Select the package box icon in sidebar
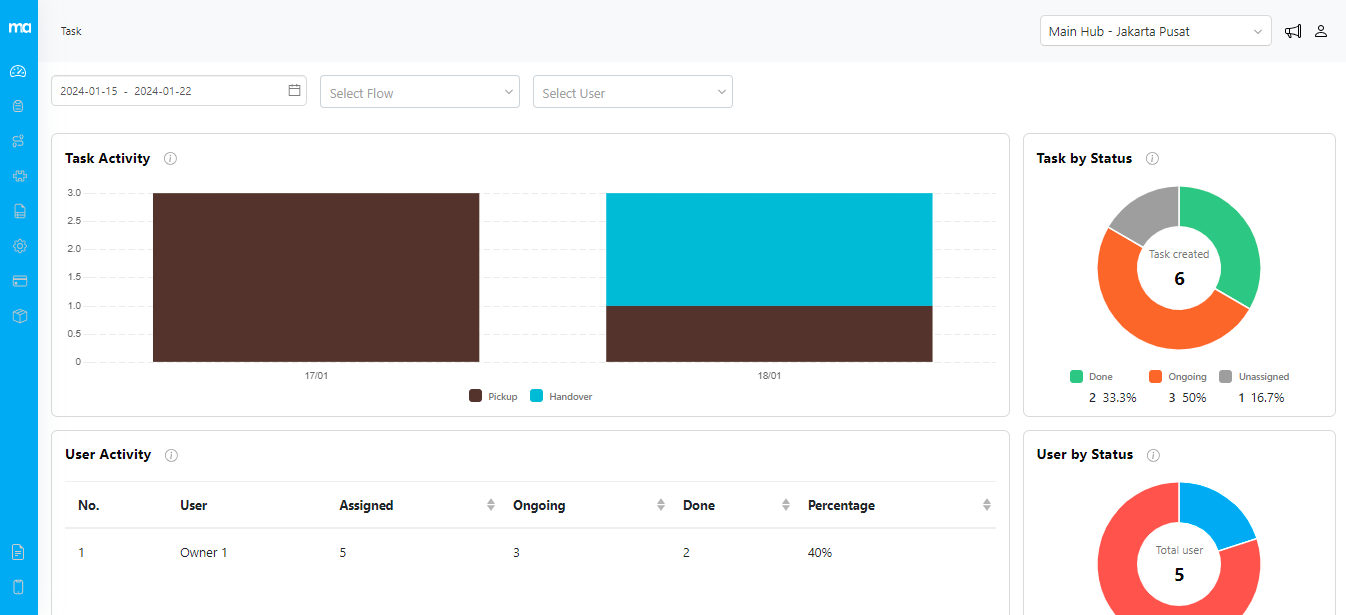1346x615 pixels. click(x=19, y=316)
